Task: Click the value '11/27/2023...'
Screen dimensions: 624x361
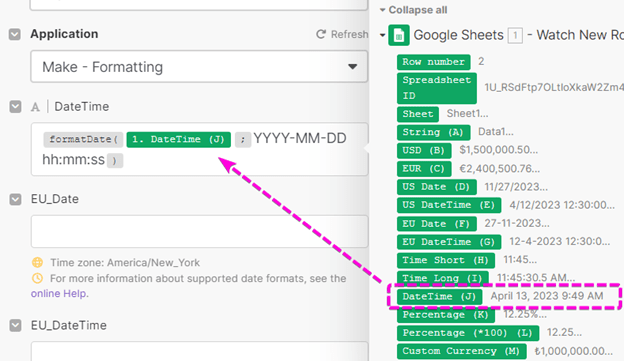Action: click(x=516, y=187)
